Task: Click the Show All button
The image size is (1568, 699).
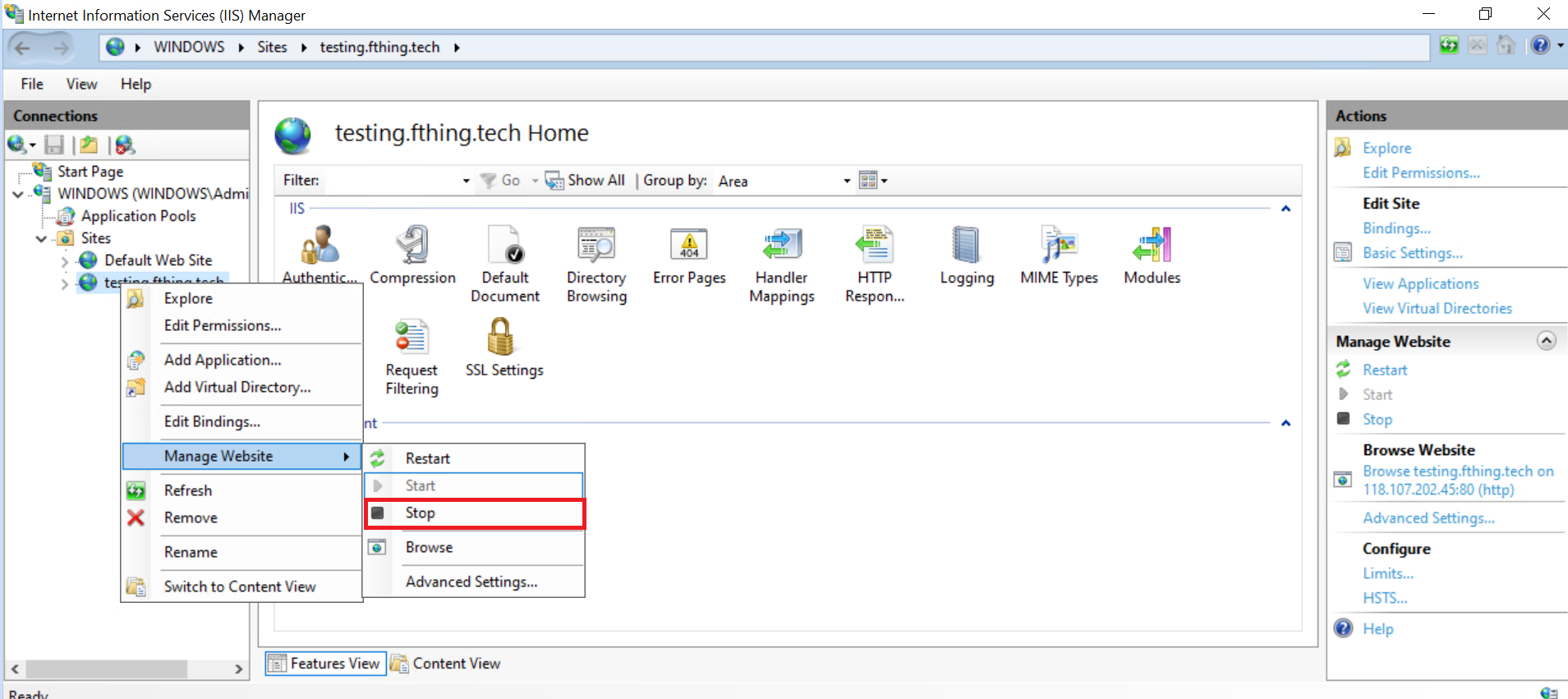Action: point(585,180)
